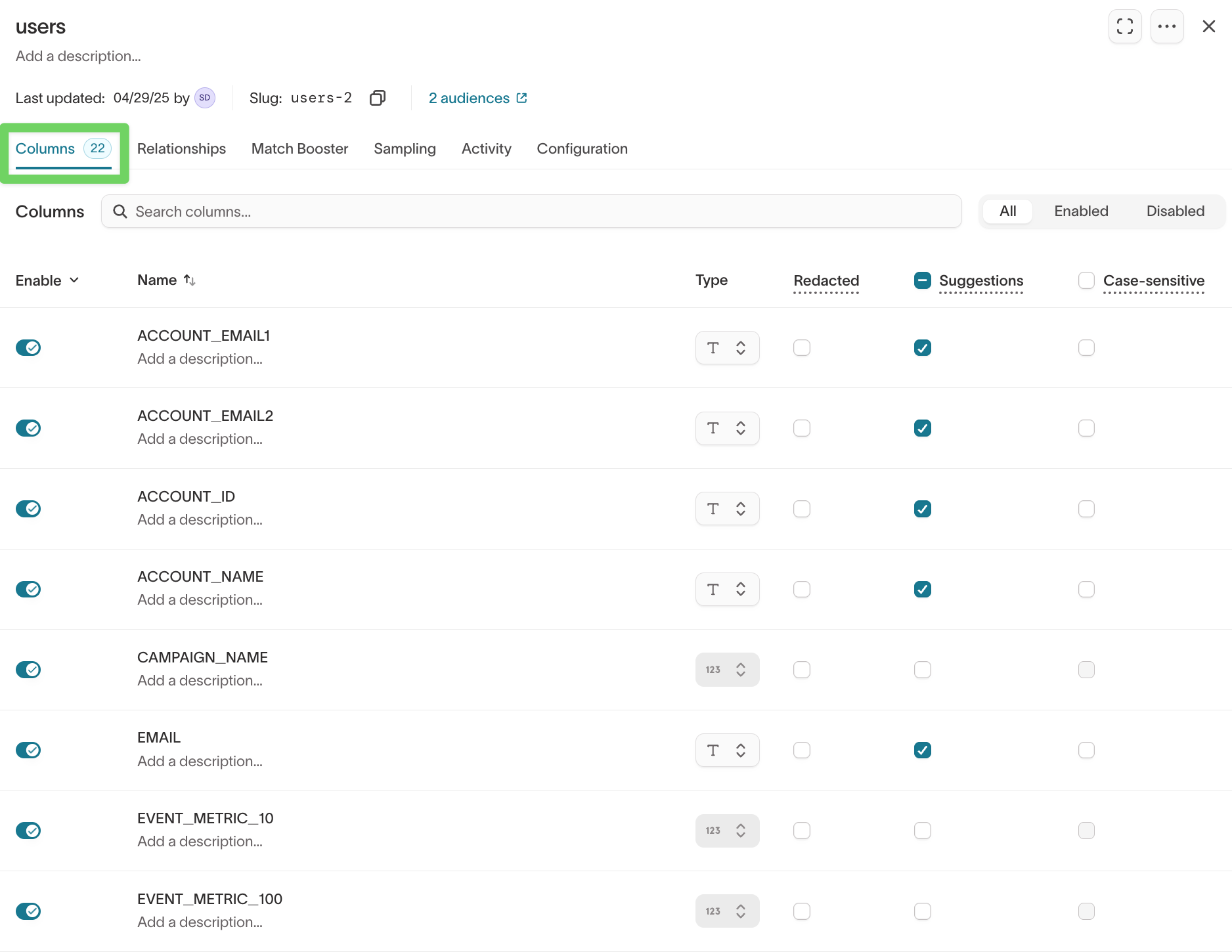Open the type selector for ACCOUNT_EMAIL2
1232x952 pixels.
pyautogui.click(x=727, y=428)
